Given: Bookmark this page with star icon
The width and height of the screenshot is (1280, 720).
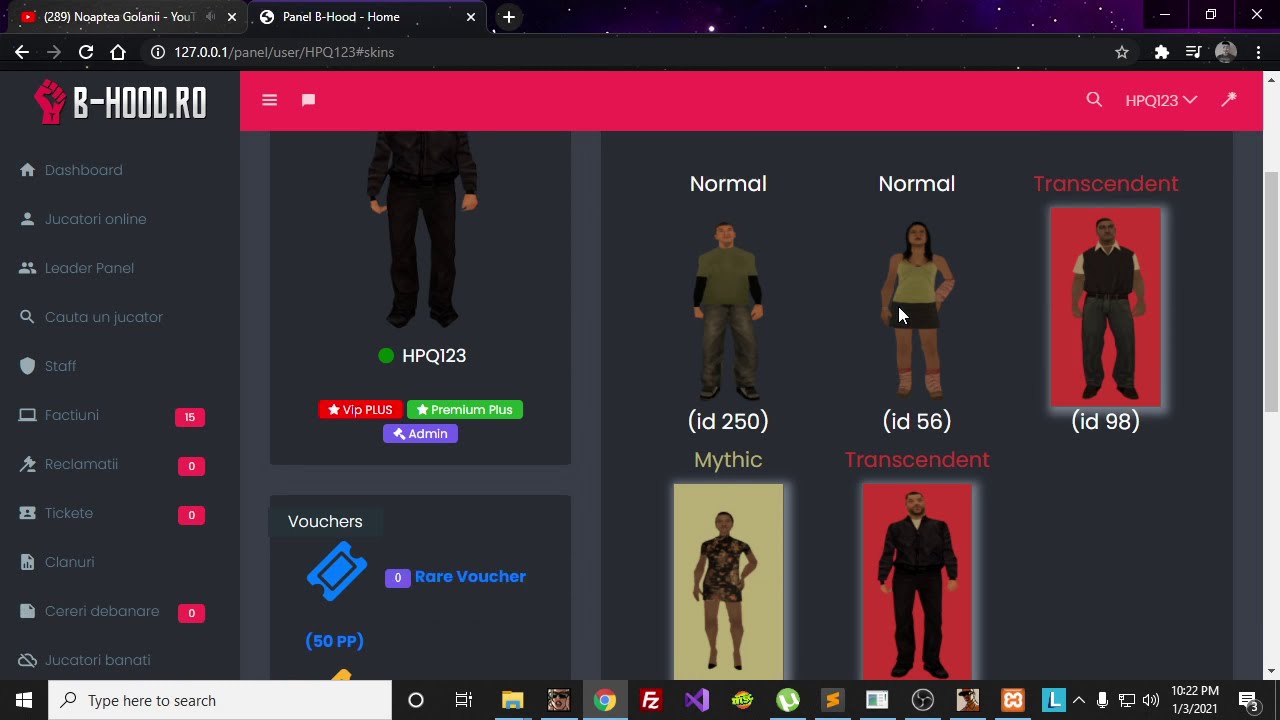Looking at the screenshot, I should pyautogui.click(x=1122, y=52).
